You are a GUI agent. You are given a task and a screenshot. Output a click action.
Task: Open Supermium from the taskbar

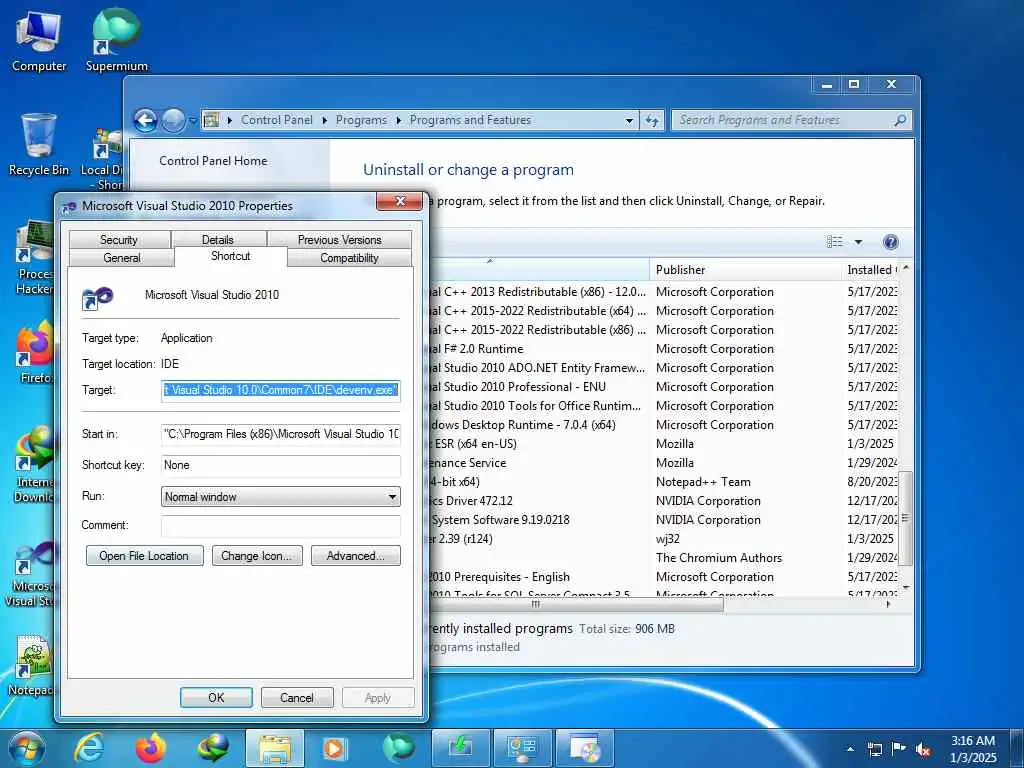tap(398, 748)
